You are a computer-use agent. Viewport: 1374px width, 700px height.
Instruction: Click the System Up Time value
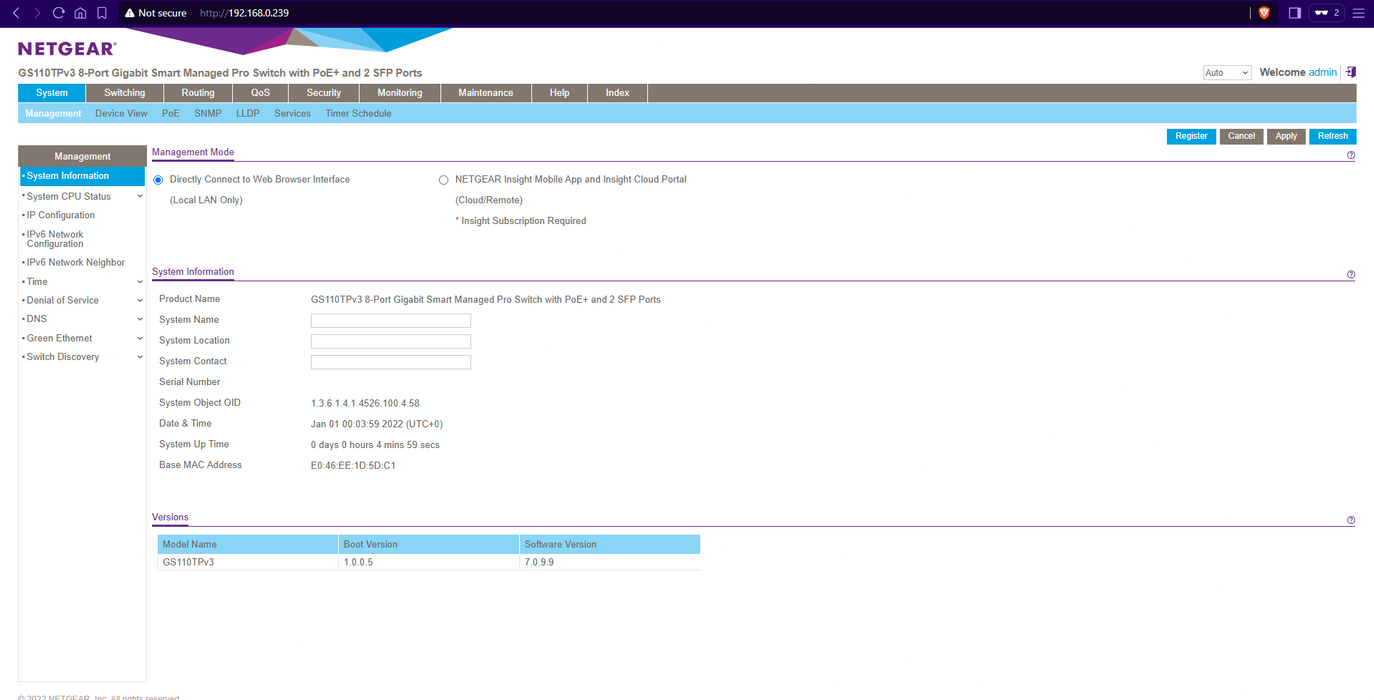375,445
